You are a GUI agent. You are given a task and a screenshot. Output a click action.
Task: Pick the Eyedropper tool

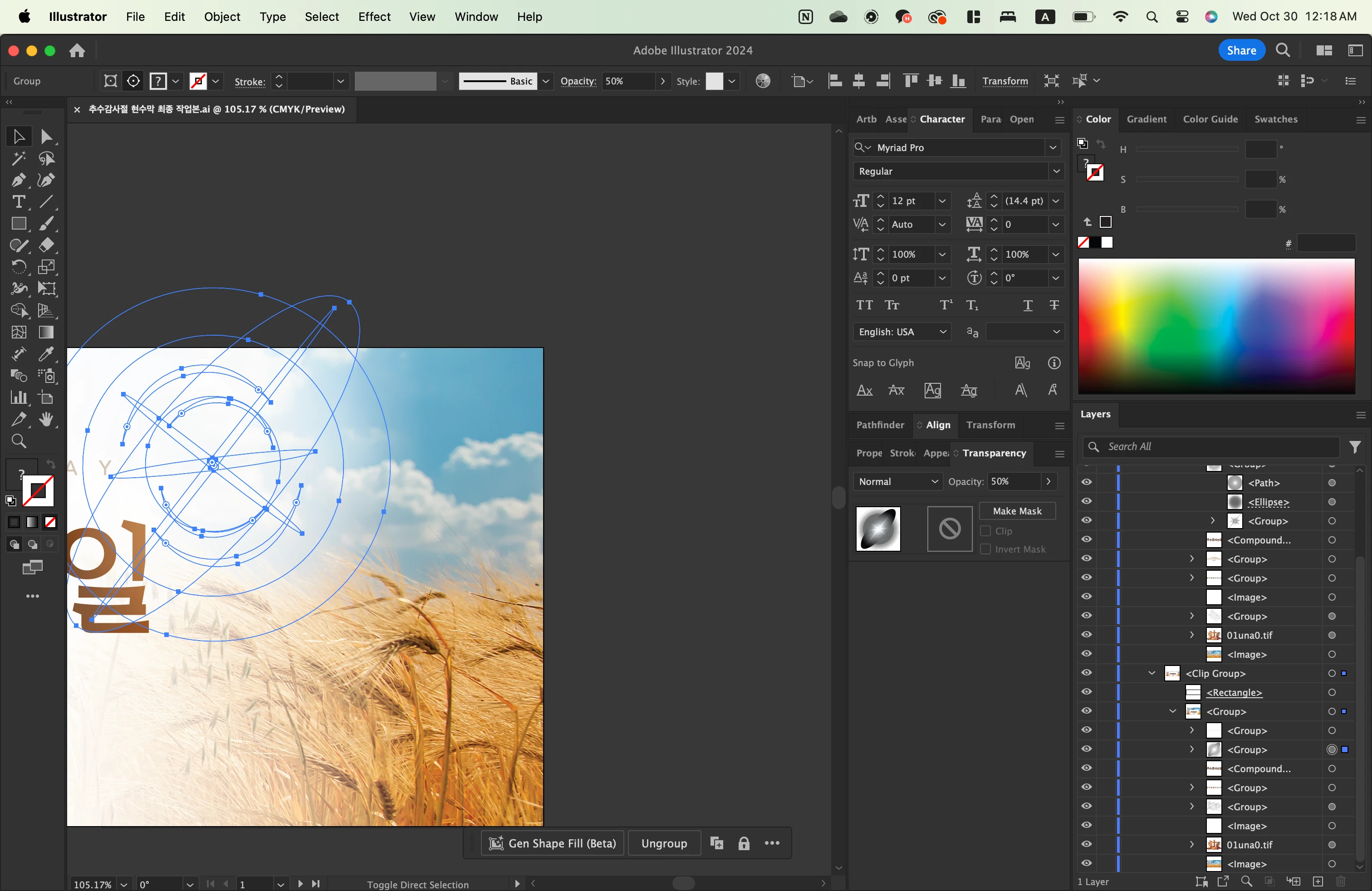[46, 354]
